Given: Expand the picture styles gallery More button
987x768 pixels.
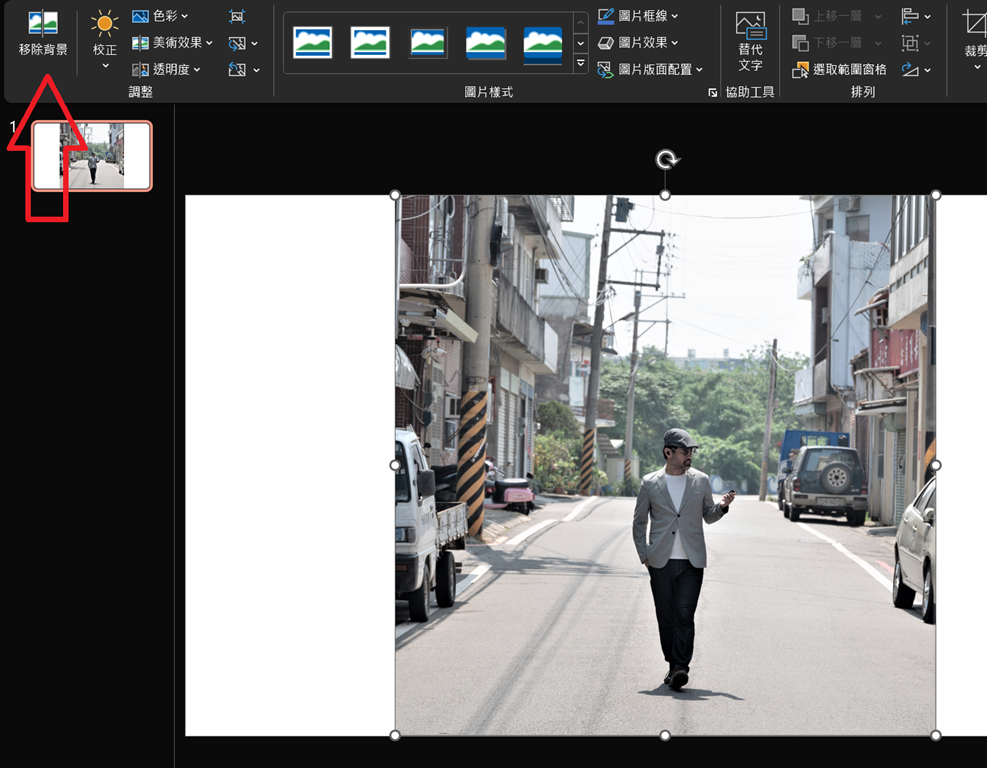Looking at the screenshot, I should tap(581, 64).
